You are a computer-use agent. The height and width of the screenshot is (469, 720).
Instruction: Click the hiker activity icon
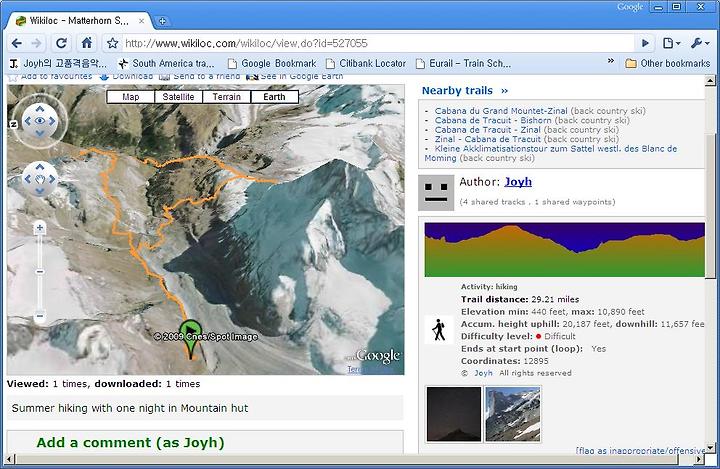tap(439, 329)
